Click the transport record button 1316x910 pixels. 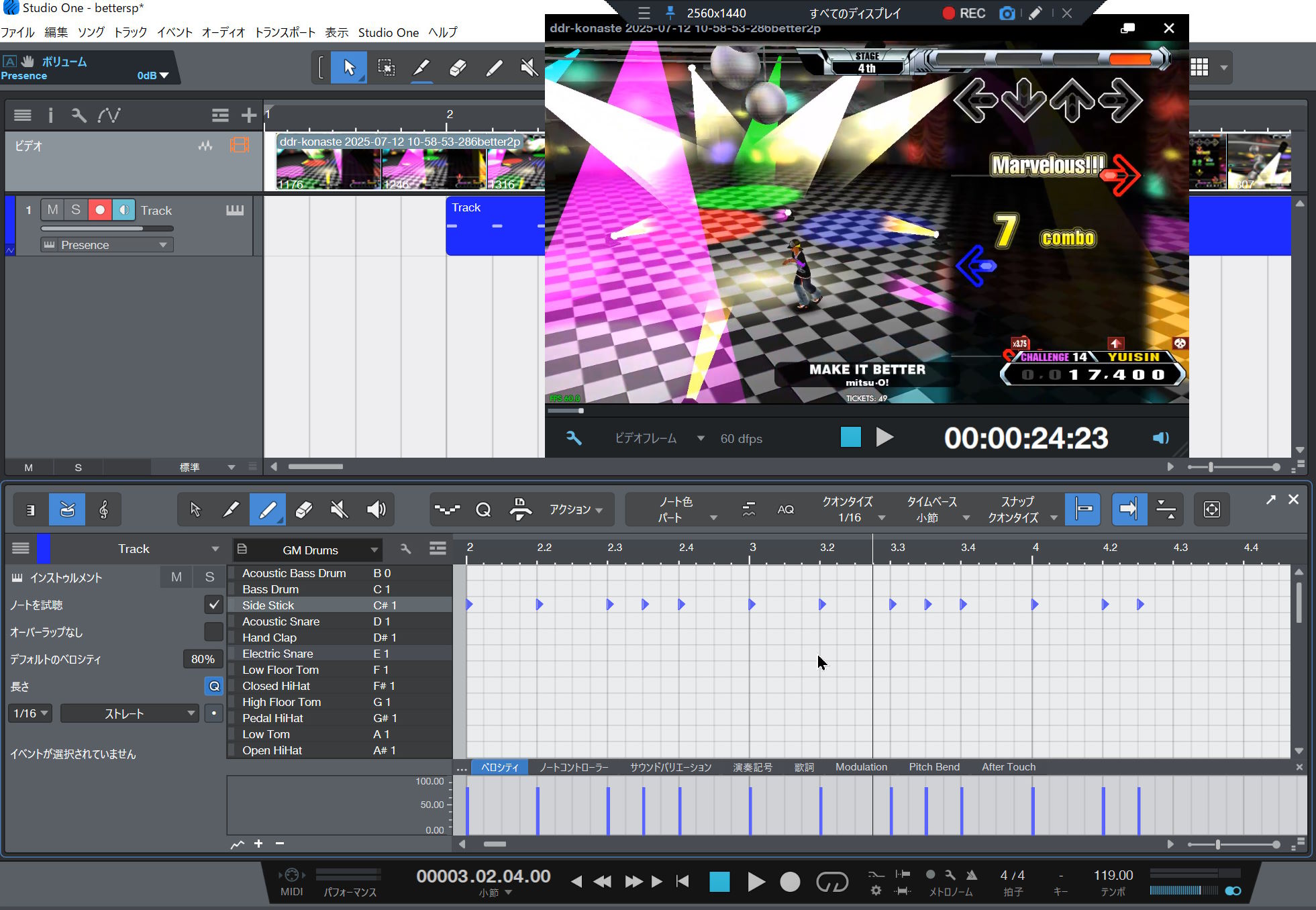(x=790, y=882)
